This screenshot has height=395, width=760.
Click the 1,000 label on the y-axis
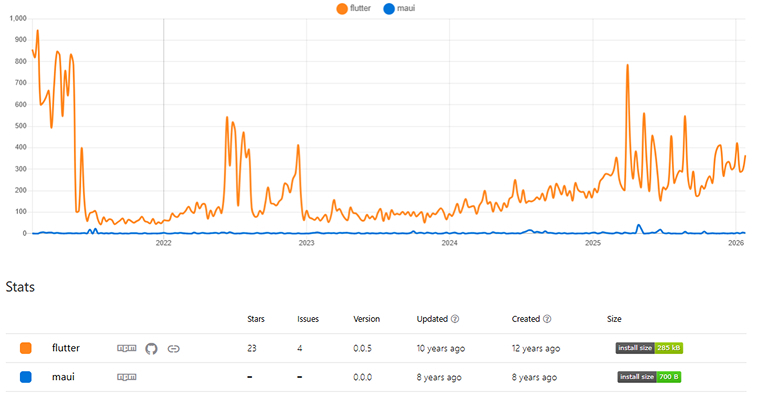click(18, 18)
